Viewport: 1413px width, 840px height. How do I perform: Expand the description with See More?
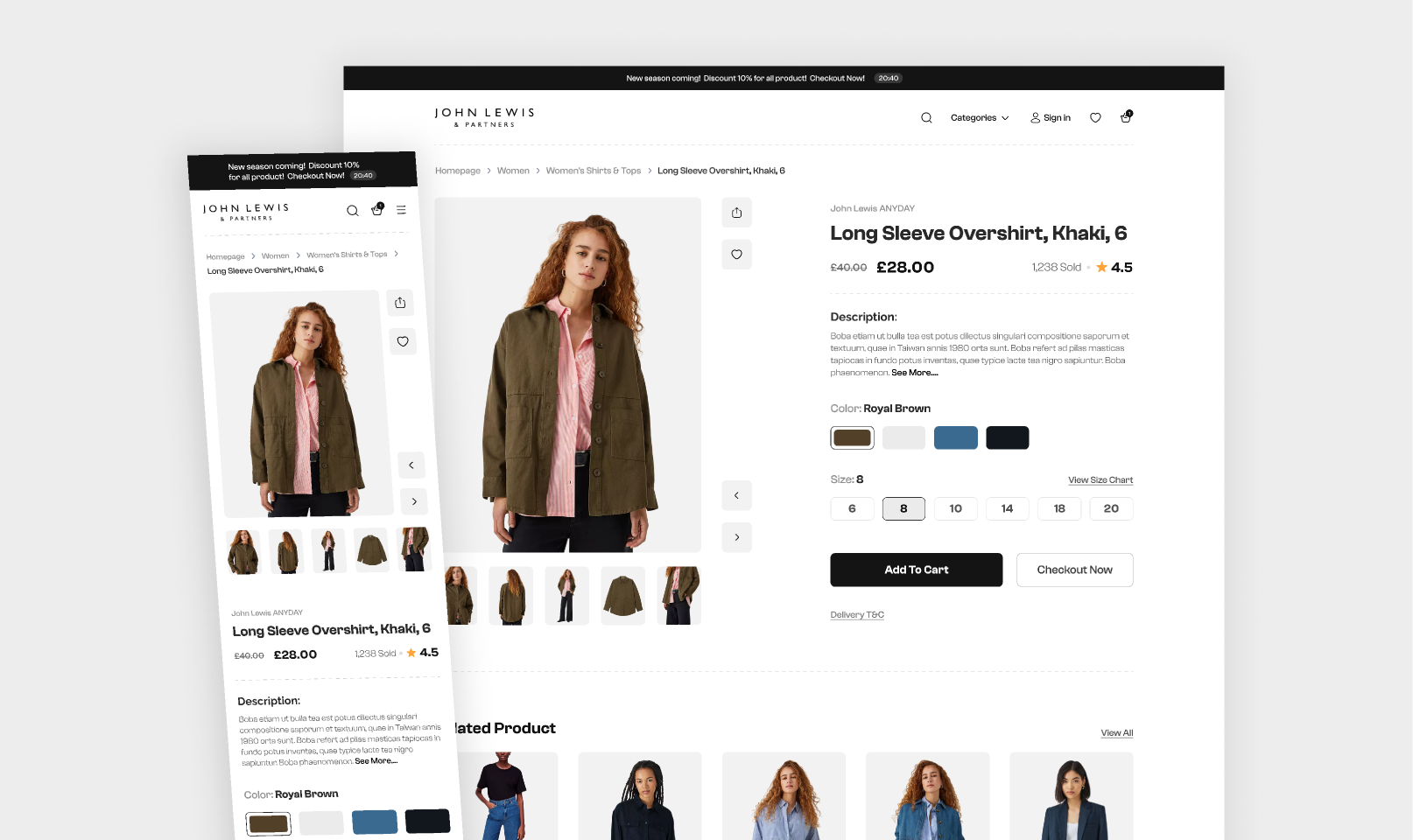[x=913, y=372]
